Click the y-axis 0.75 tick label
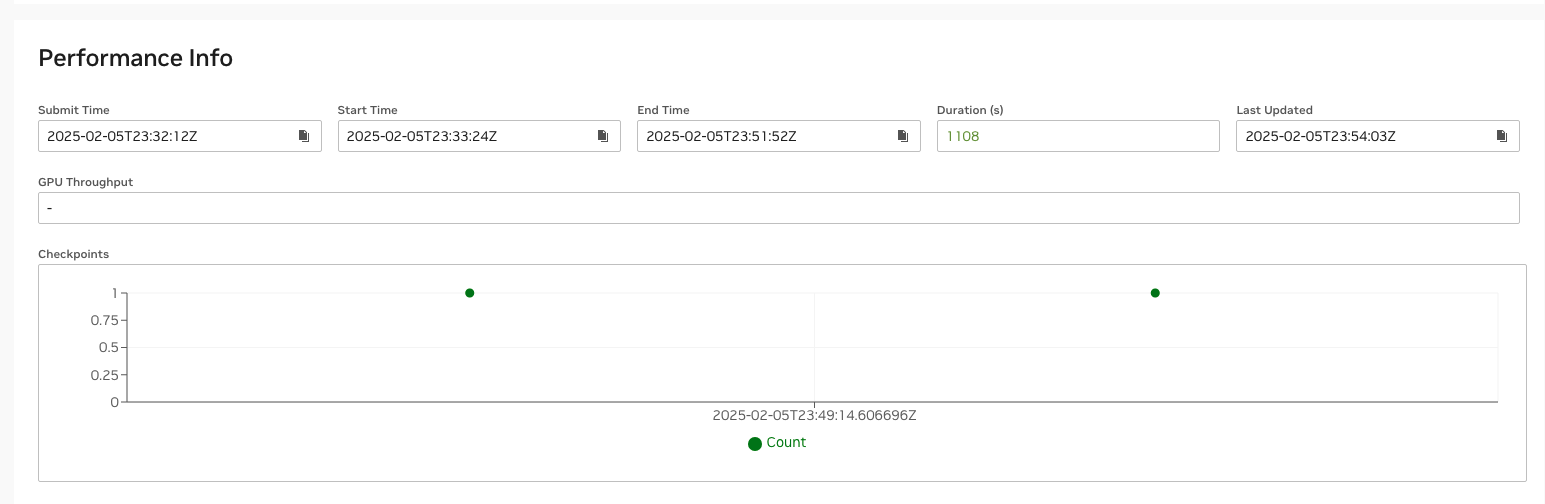This screenshot has width=1545, height=504. [x=104, y=320]
